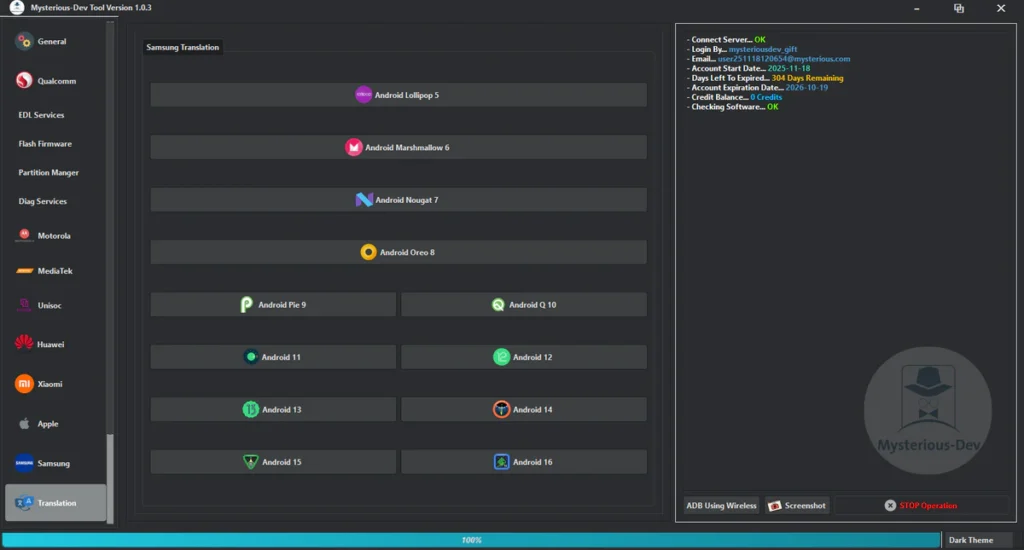Click the Qualcomm icon in sidebar
1024x550 pixels.
24,81
